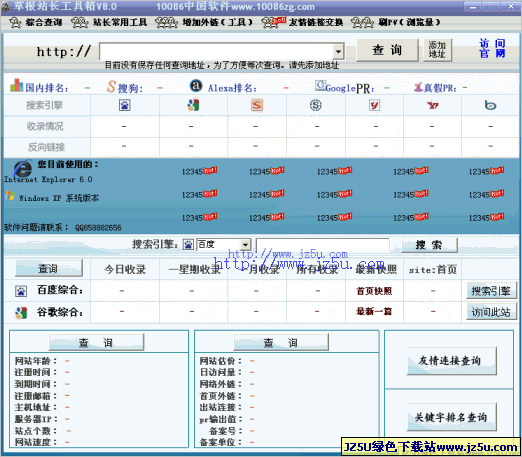The image size is (522, 457).
Task: Click 查 询 button above 网站估价 panel
Action: (x=281, y=342)
